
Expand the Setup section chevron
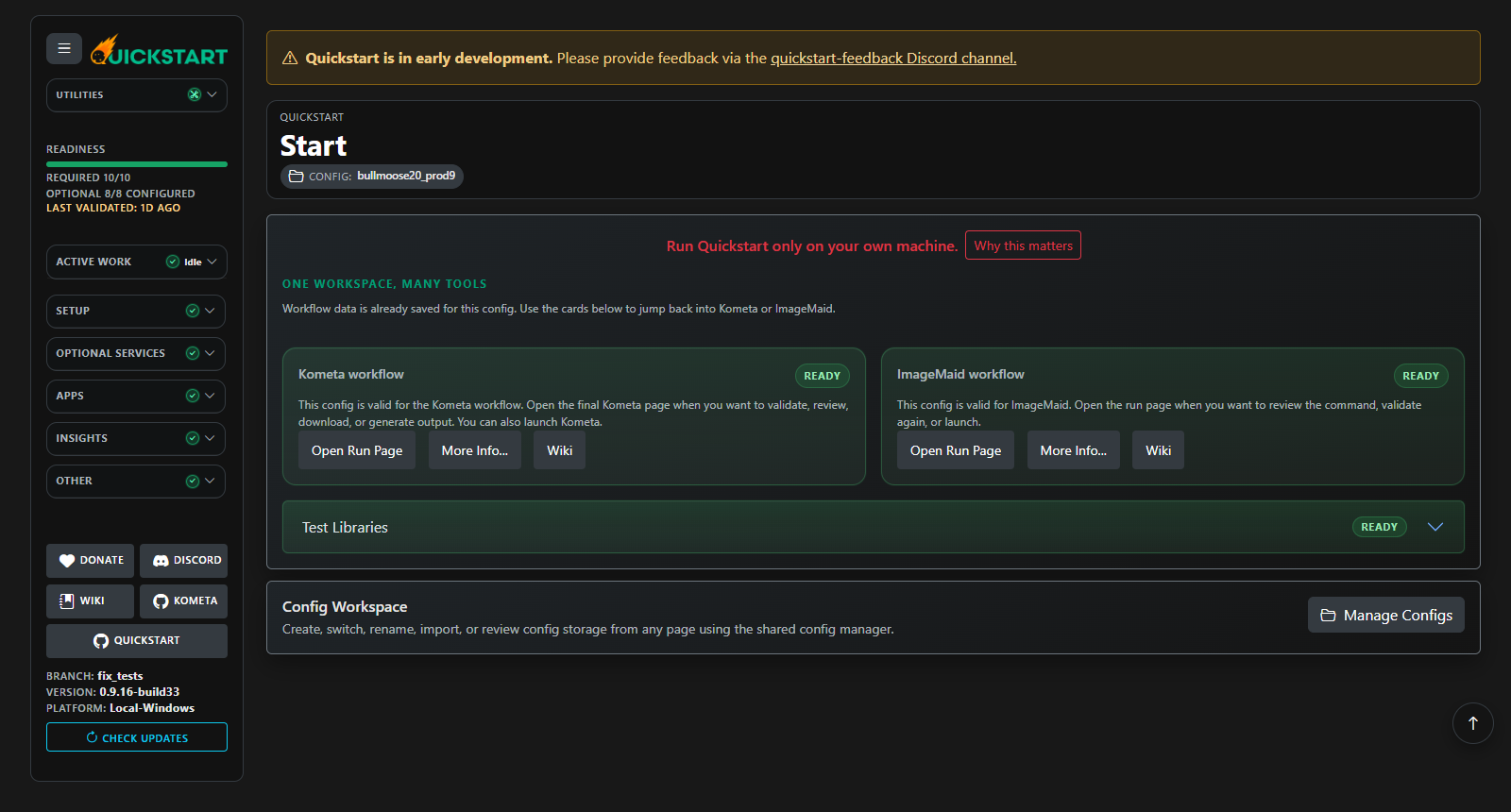(210, 311)
